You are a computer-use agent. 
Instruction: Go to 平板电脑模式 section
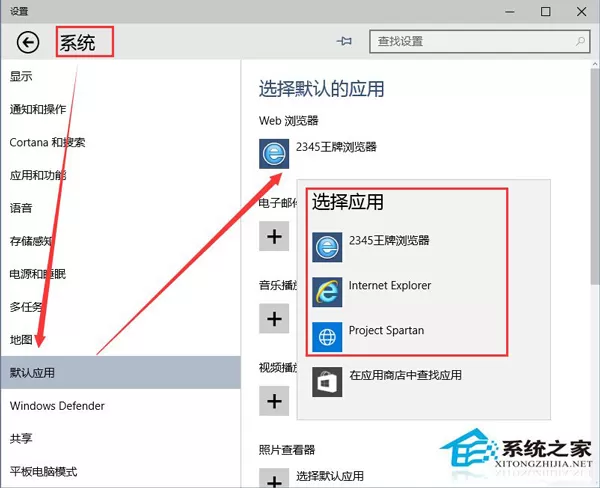coord(43,471)
